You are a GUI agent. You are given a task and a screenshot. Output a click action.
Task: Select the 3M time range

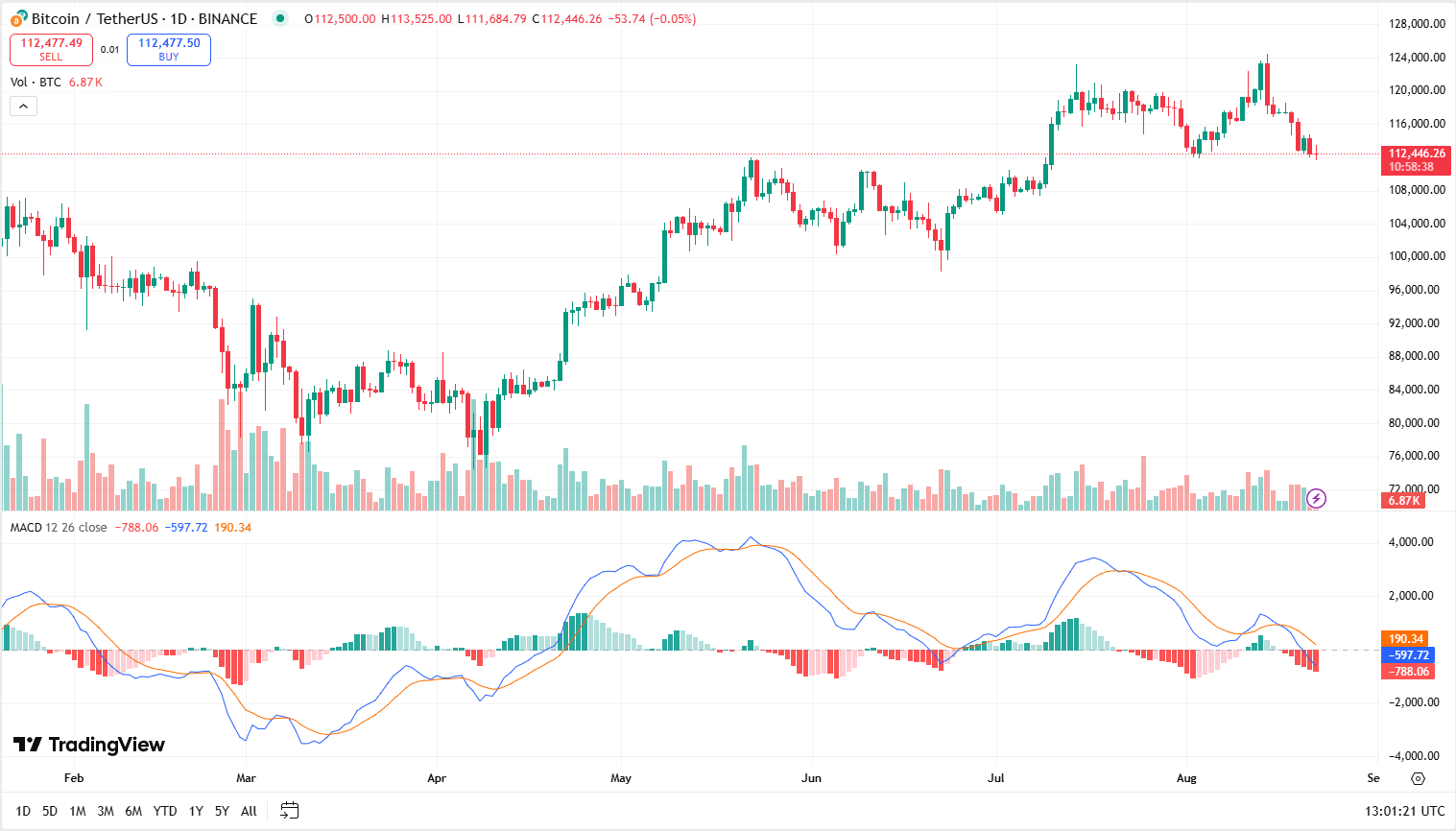click(x=106, y=811)
